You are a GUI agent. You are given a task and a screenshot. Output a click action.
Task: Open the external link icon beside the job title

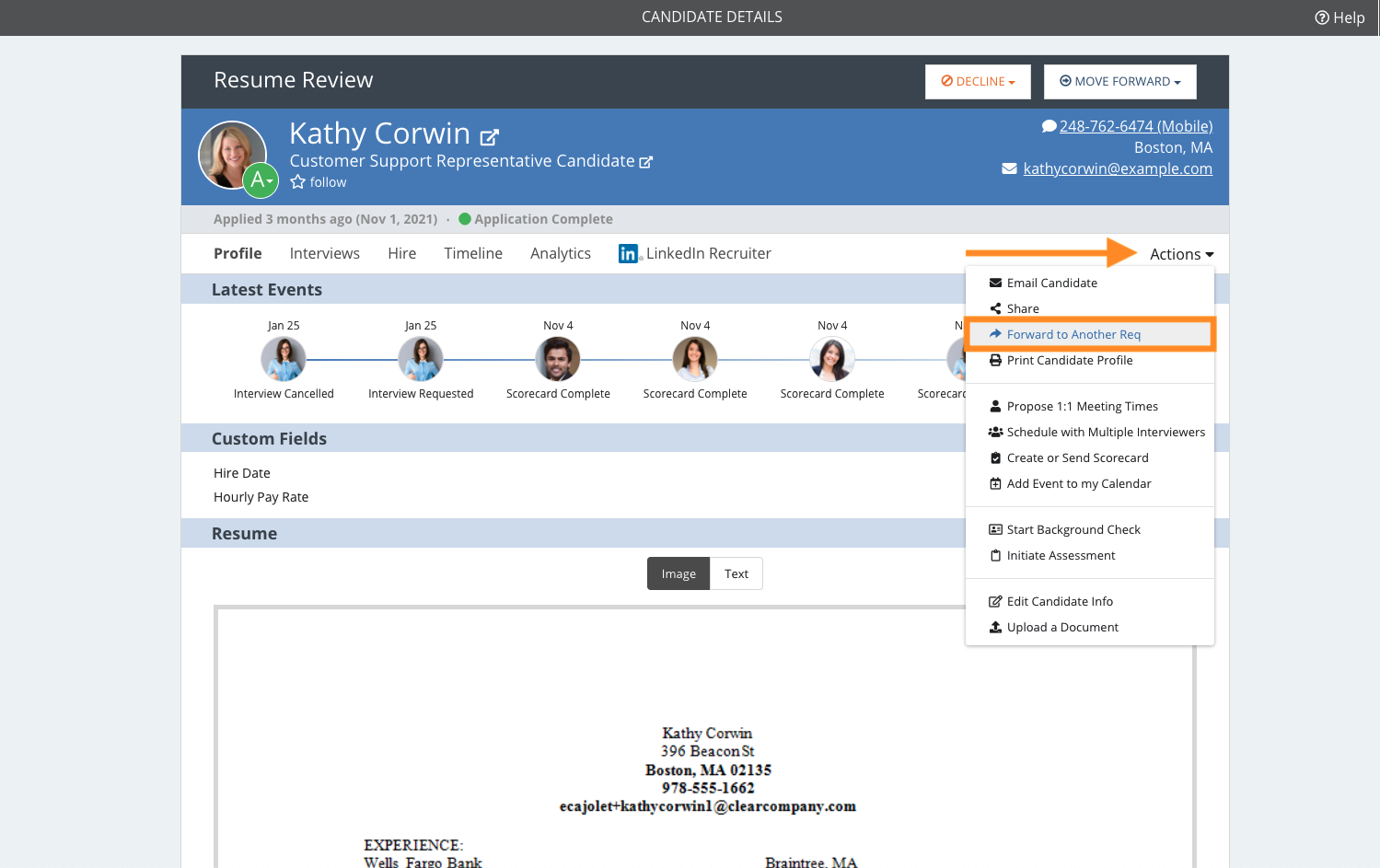point(646,162)
